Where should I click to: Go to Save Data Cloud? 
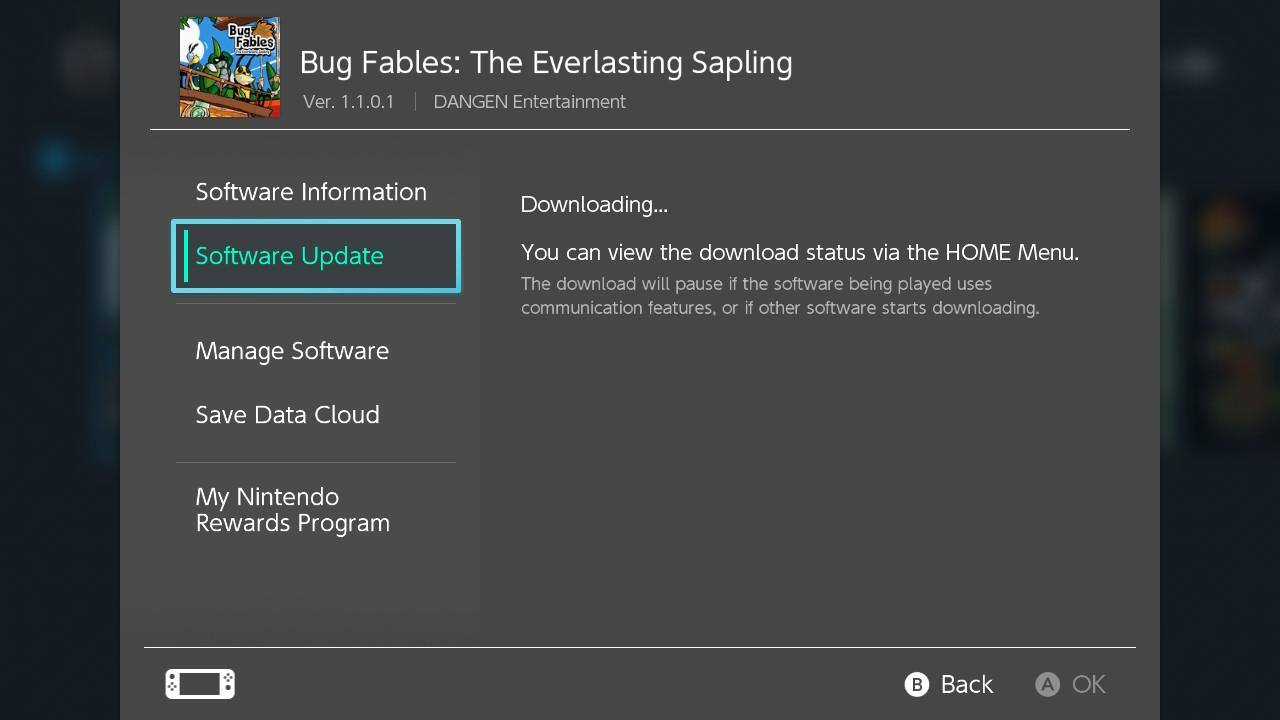point(287,415)
